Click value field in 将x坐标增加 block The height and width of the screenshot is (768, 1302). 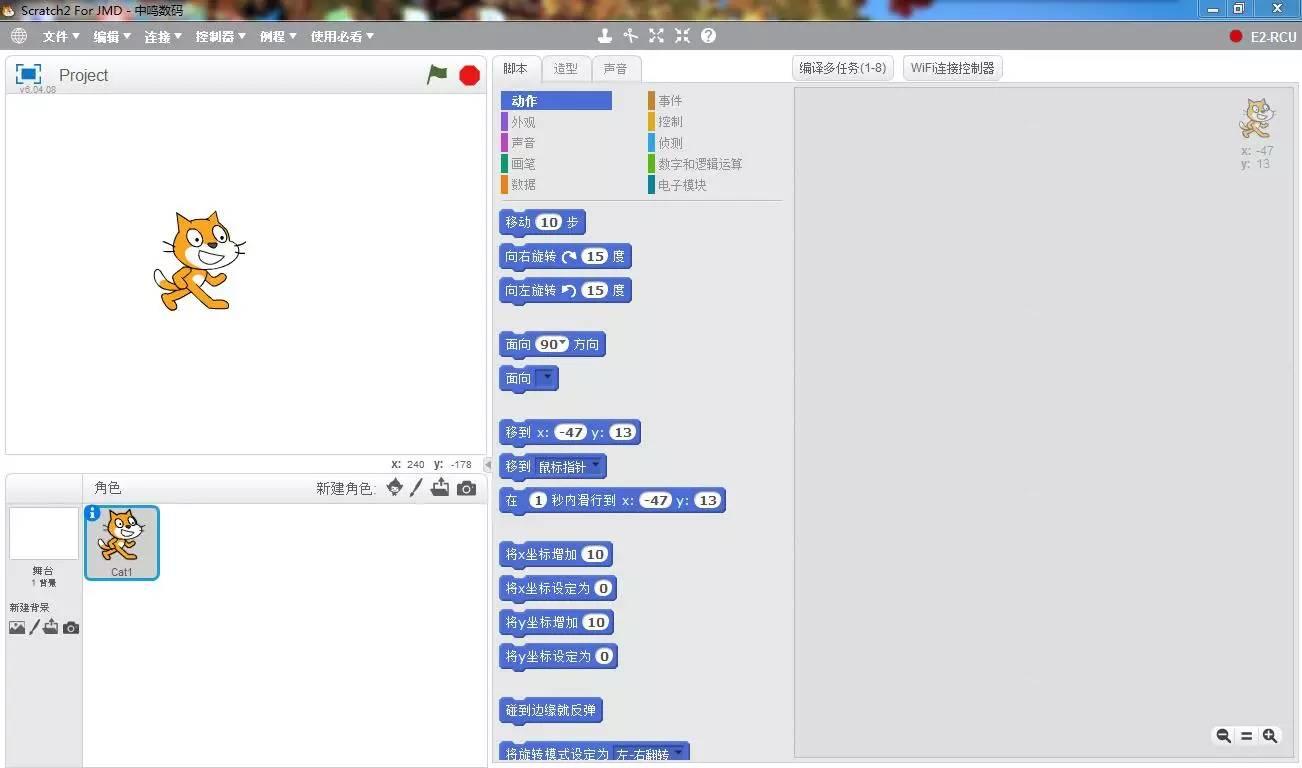click(x=595, y=554)
